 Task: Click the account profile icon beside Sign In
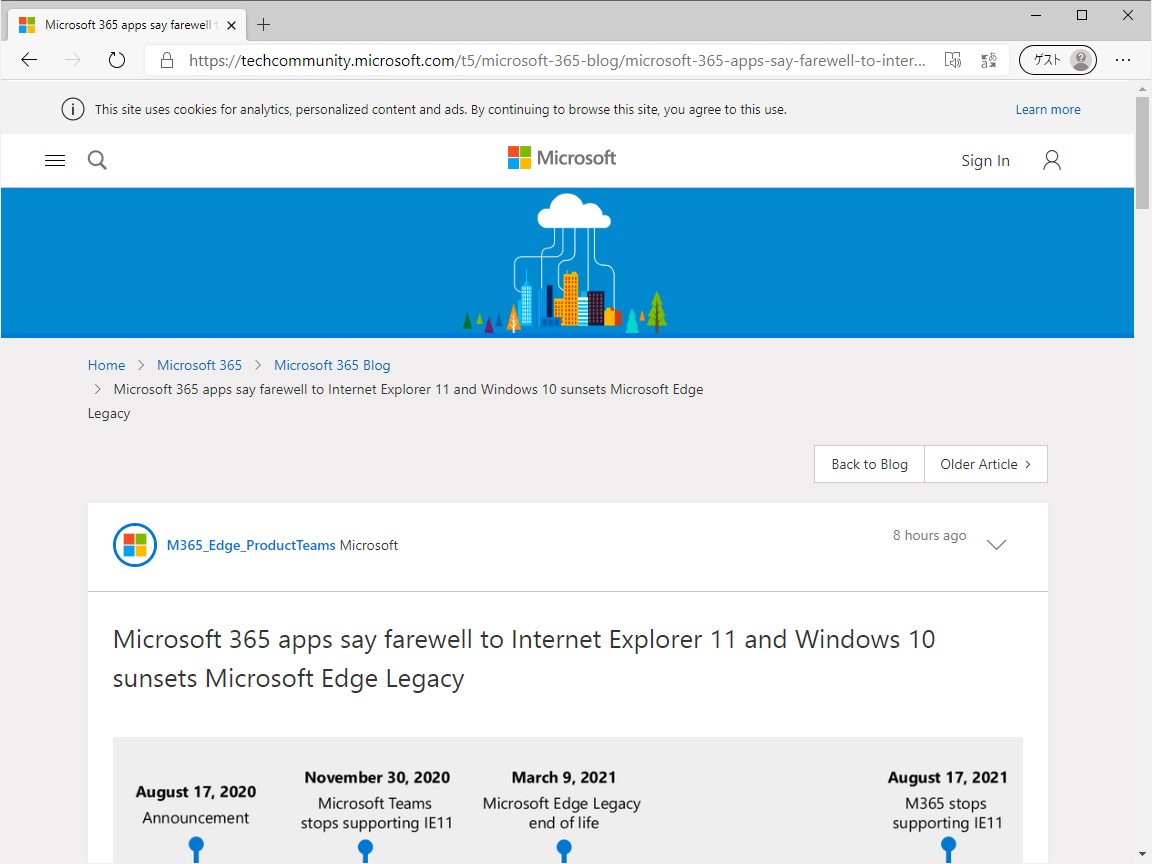pos(1051,159)
